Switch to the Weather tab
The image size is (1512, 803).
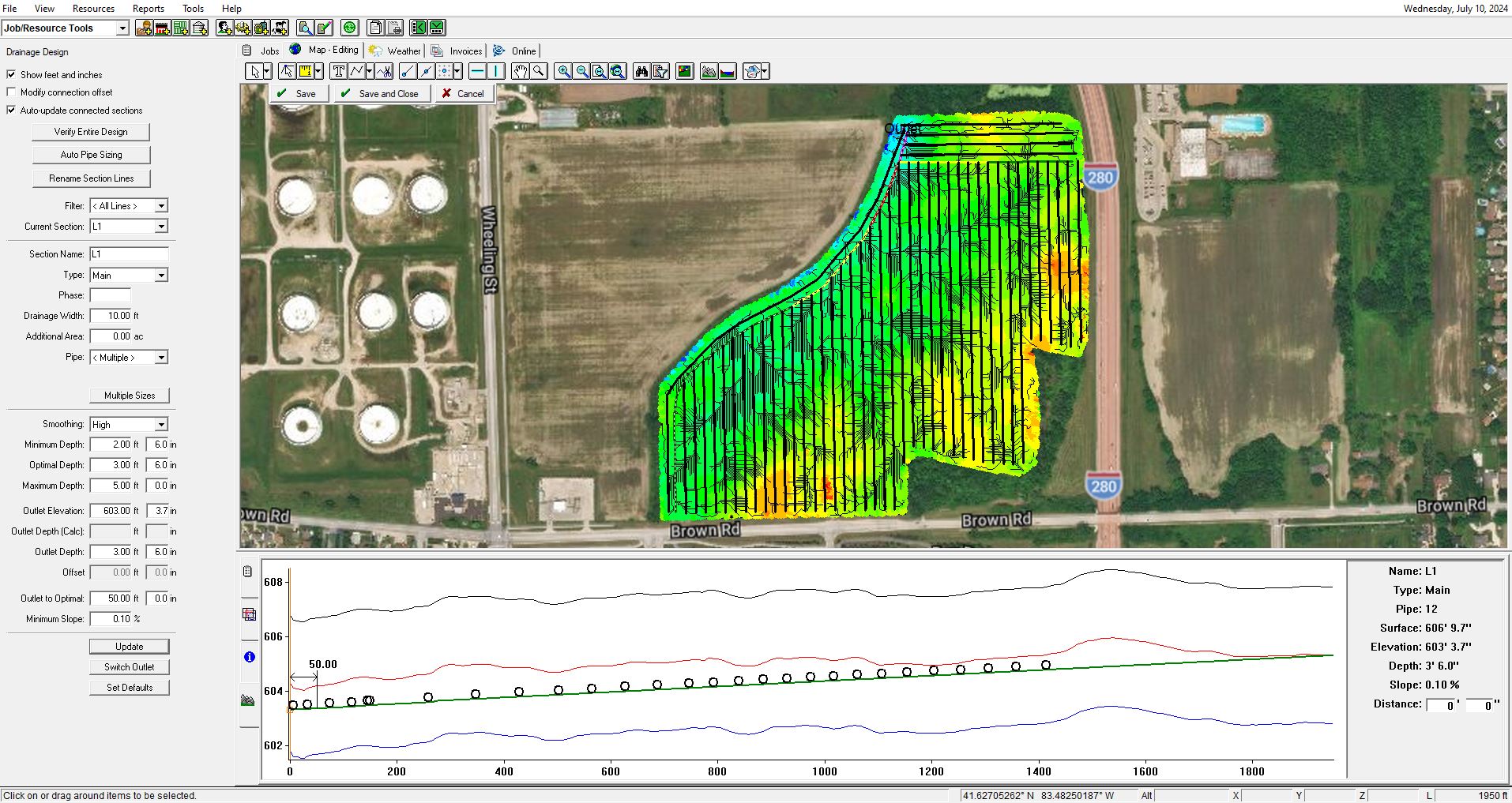tap(395, 51)
